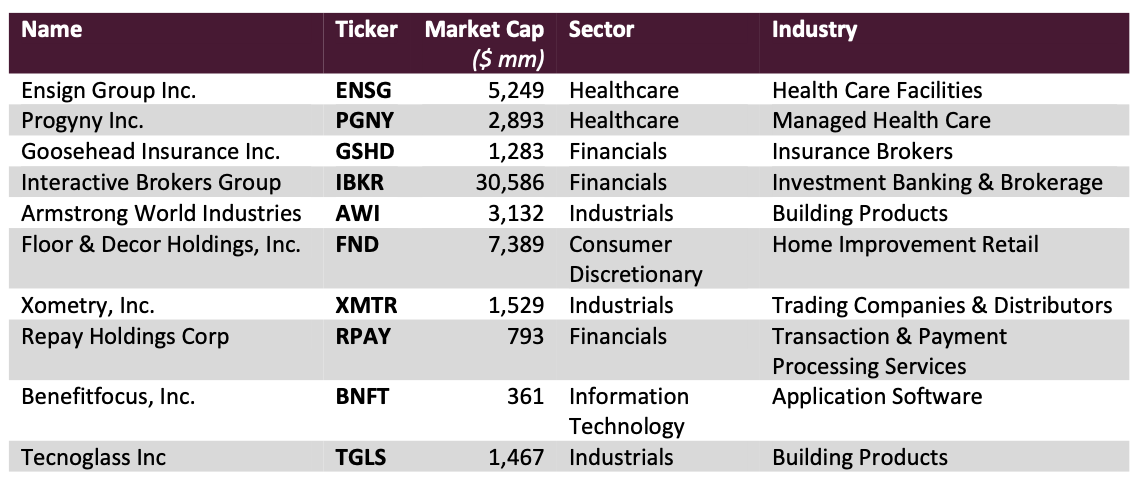The image size is (1142, 490).
Task: Click the ENSG ticker symbol
Action: tap(363, 90)
